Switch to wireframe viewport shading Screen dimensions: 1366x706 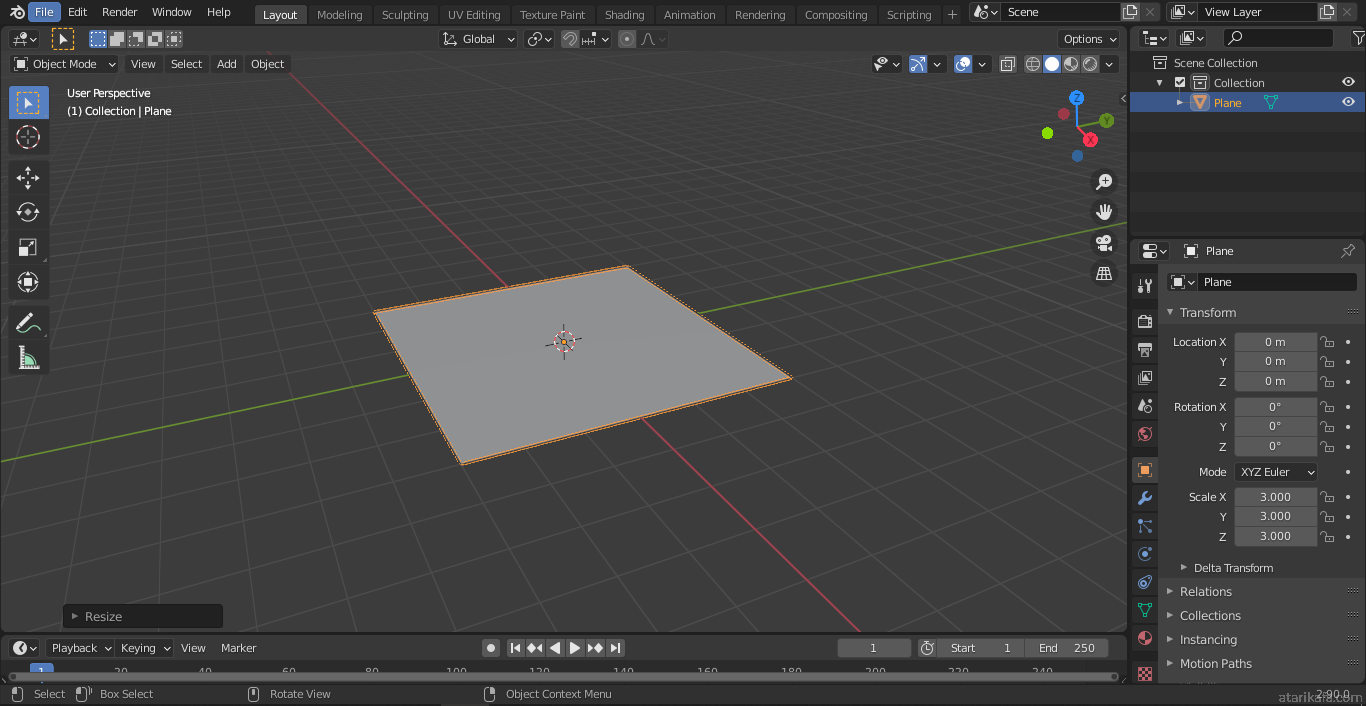pos(1033,64)
